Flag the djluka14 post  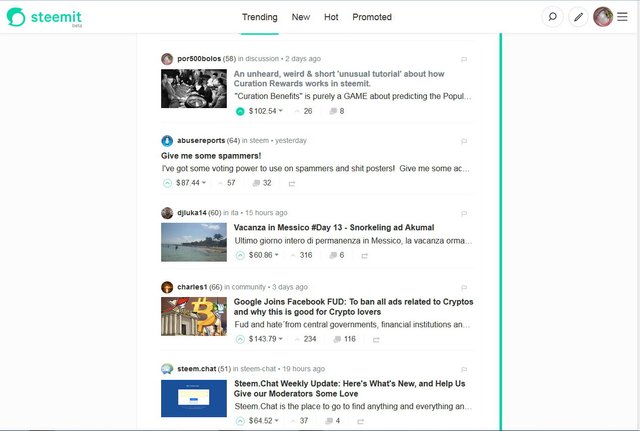click(x=464, y=213)
